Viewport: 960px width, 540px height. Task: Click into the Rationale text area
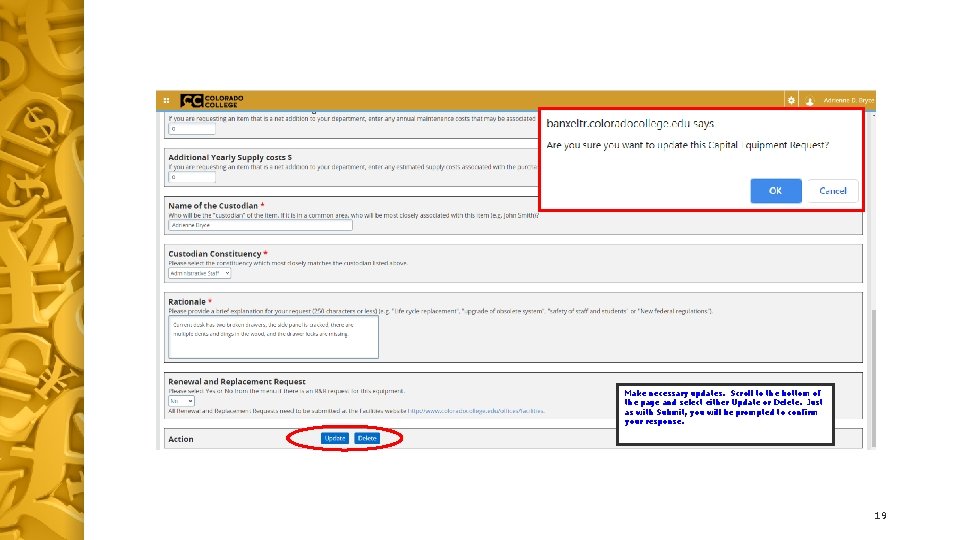(x=273, y=337)
